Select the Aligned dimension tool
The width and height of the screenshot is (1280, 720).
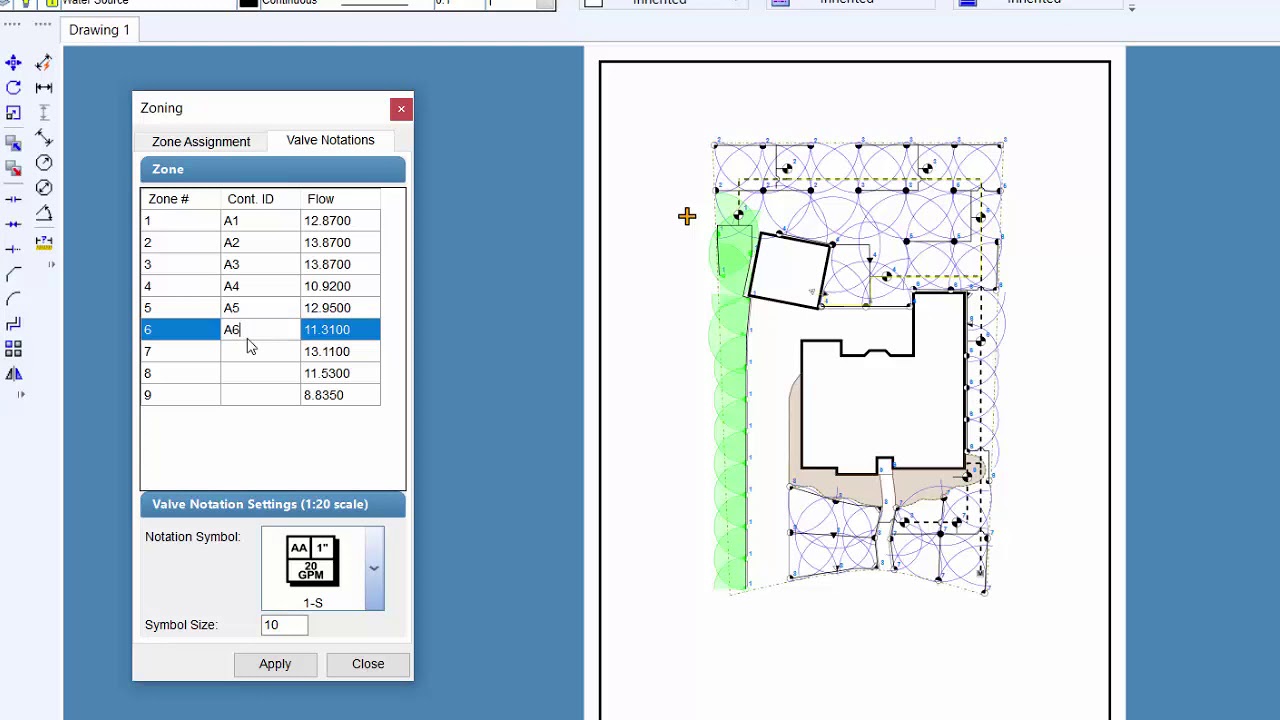44,138
